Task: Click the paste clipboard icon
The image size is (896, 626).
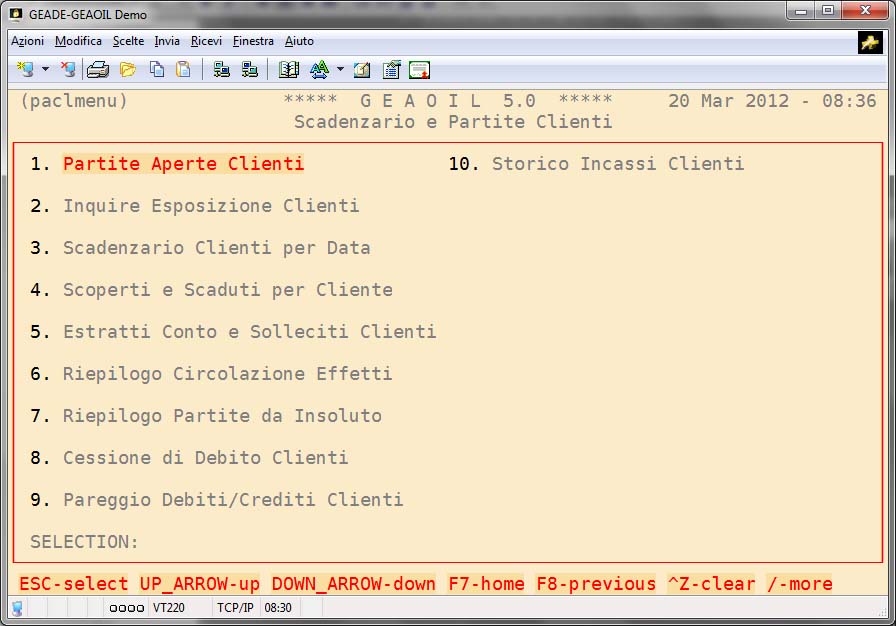Action: tap(183, 70)
